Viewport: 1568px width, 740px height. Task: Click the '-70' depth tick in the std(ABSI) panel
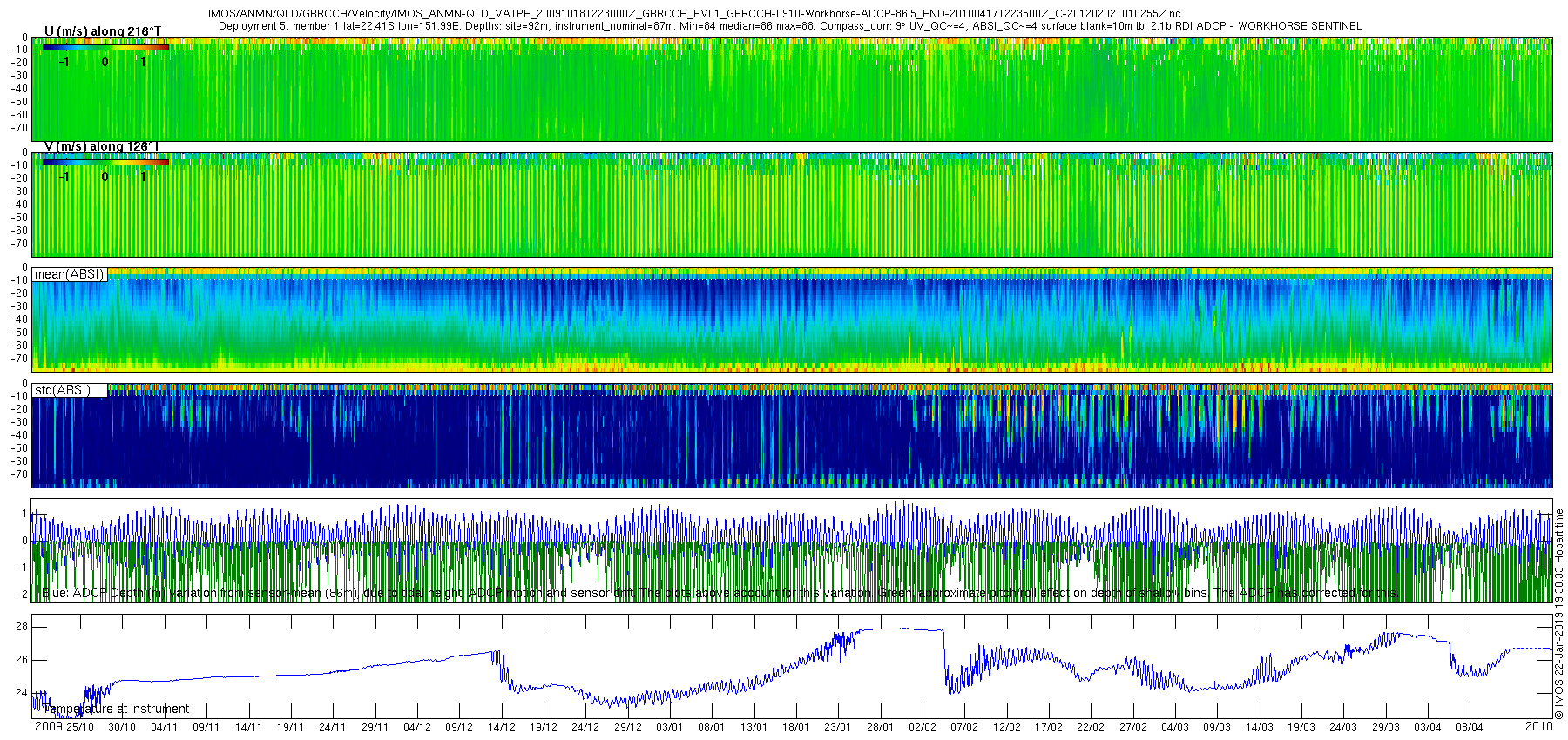point(17,474)
